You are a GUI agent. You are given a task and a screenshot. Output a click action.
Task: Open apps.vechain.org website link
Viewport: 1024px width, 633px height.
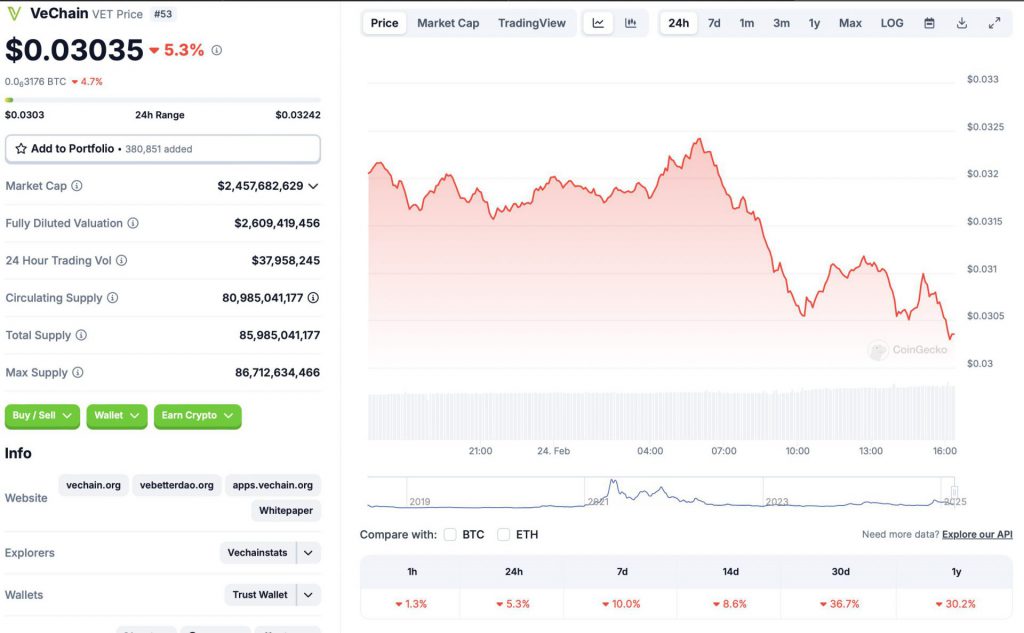point(272,485)
